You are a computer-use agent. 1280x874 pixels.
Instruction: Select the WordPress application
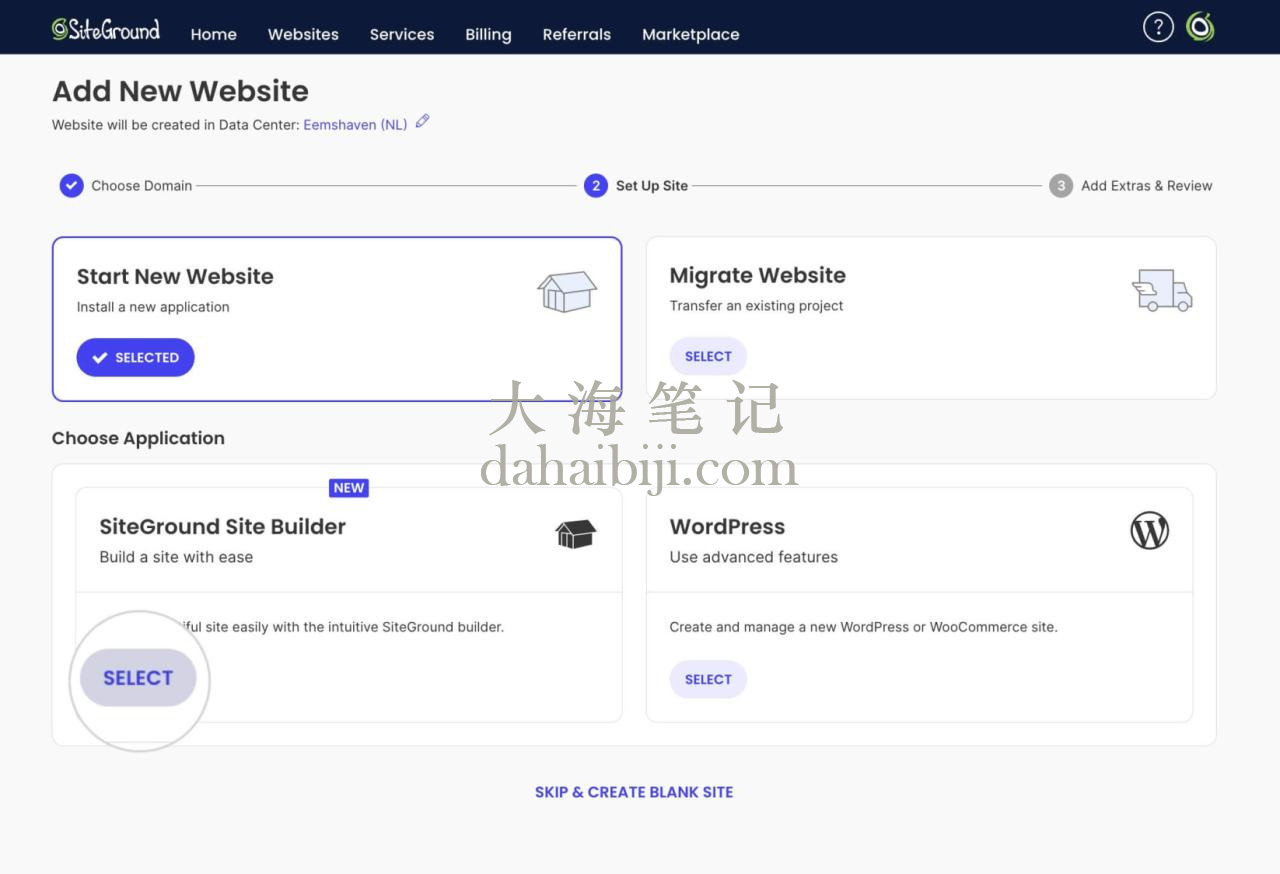tap(708, 679)
